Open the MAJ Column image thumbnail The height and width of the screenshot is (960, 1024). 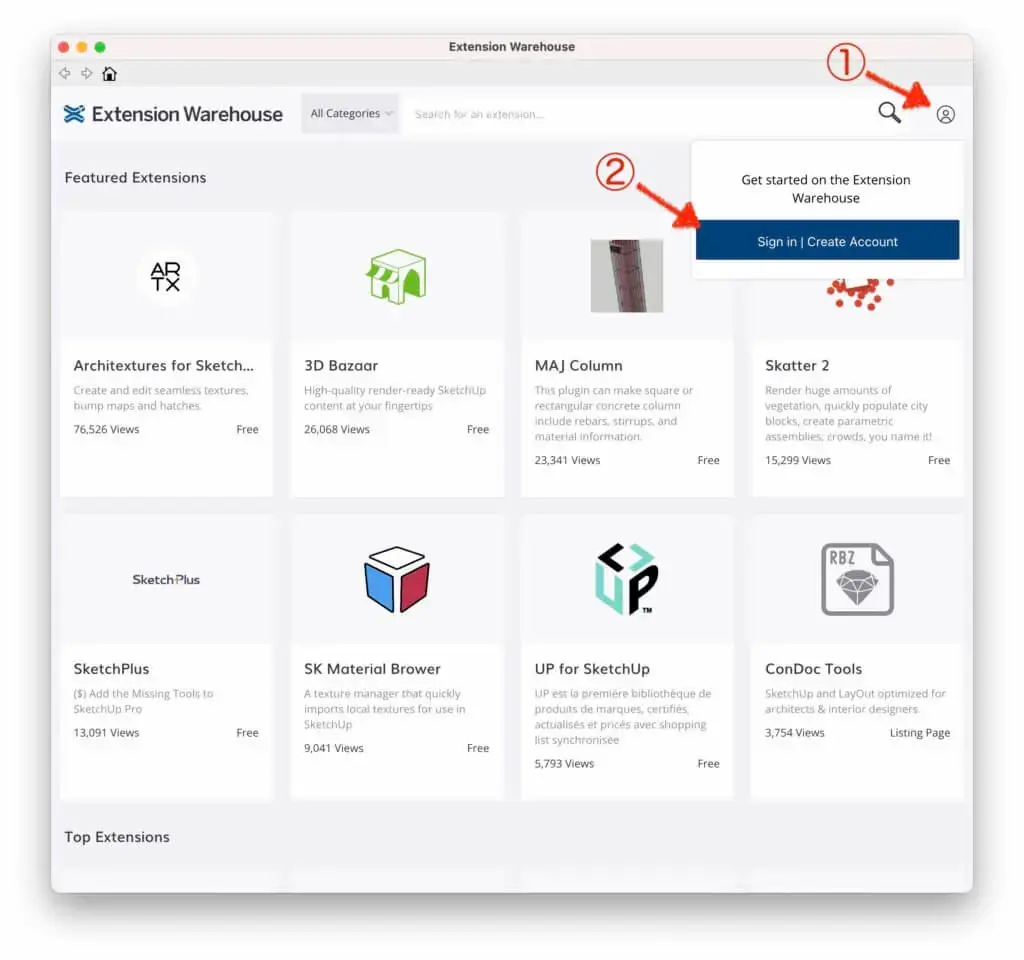pyautogui.click(x=626, y=276)
